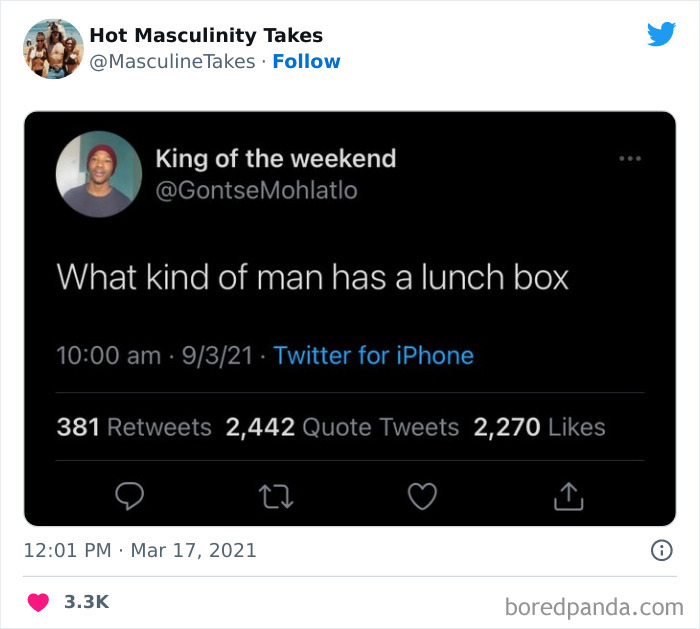Click the Twitter bird logo
Image resolution: width=700 pixels, height=629 pixels.
[x=661, y=35]
